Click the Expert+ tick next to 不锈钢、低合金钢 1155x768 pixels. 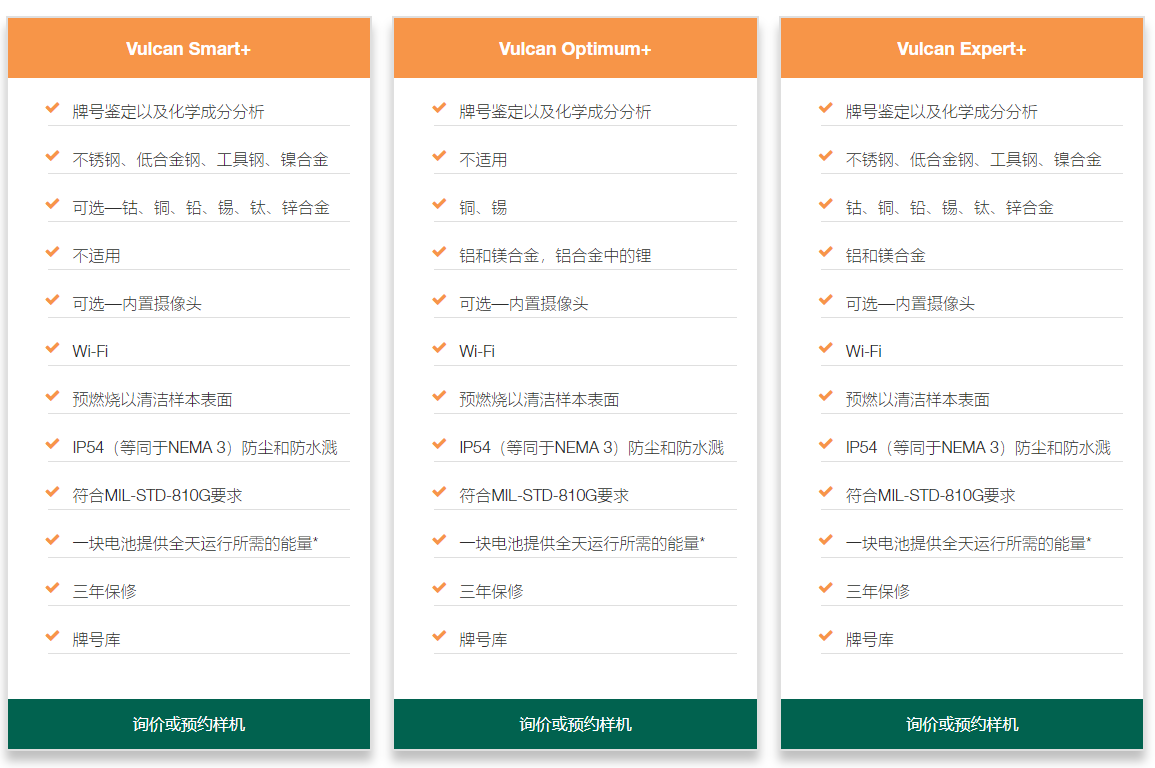point(826,156)
